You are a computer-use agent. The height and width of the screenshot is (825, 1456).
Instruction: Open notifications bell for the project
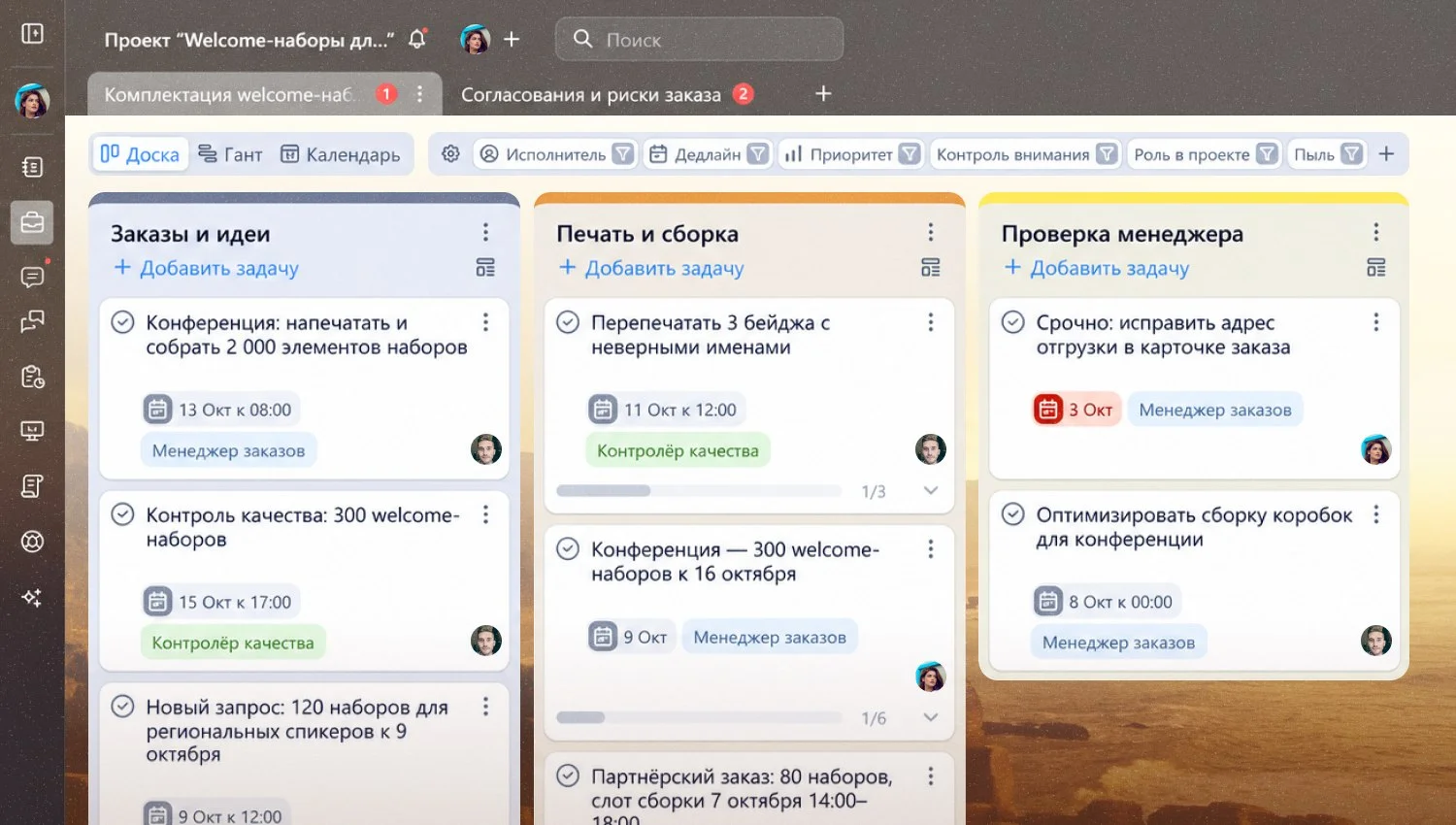[417, 40]
